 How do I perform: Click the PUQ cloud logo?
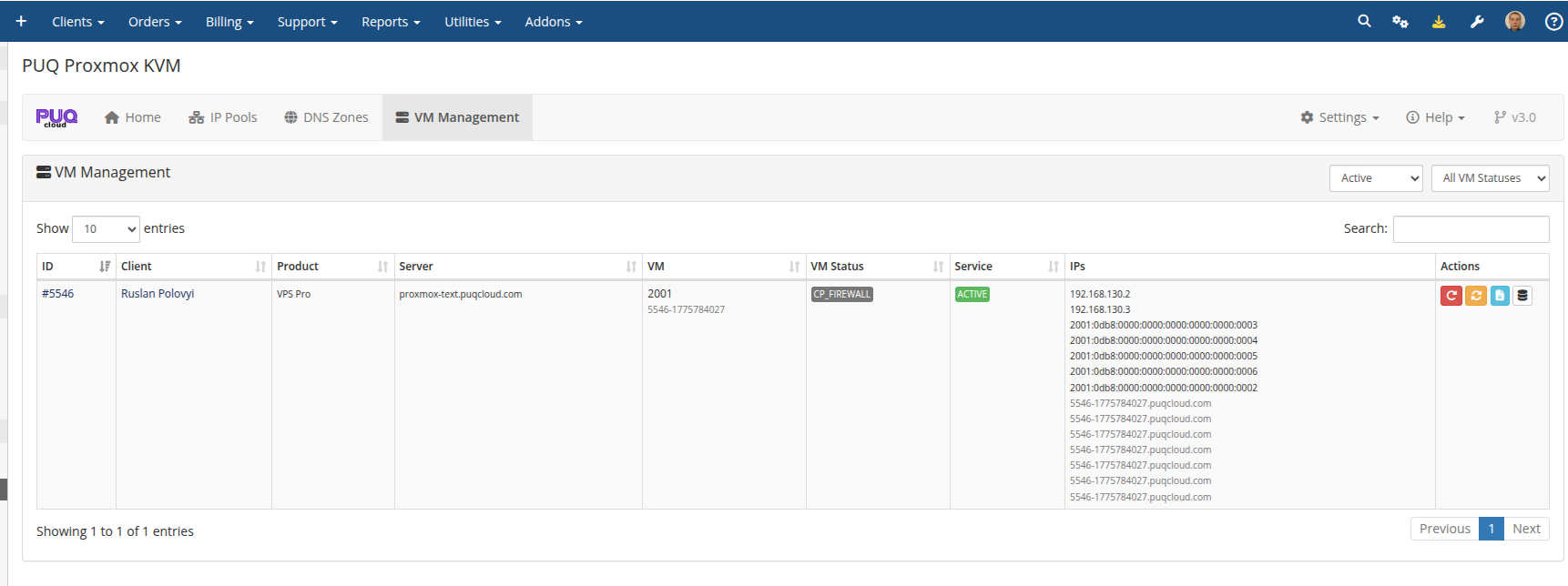[56, 117]
